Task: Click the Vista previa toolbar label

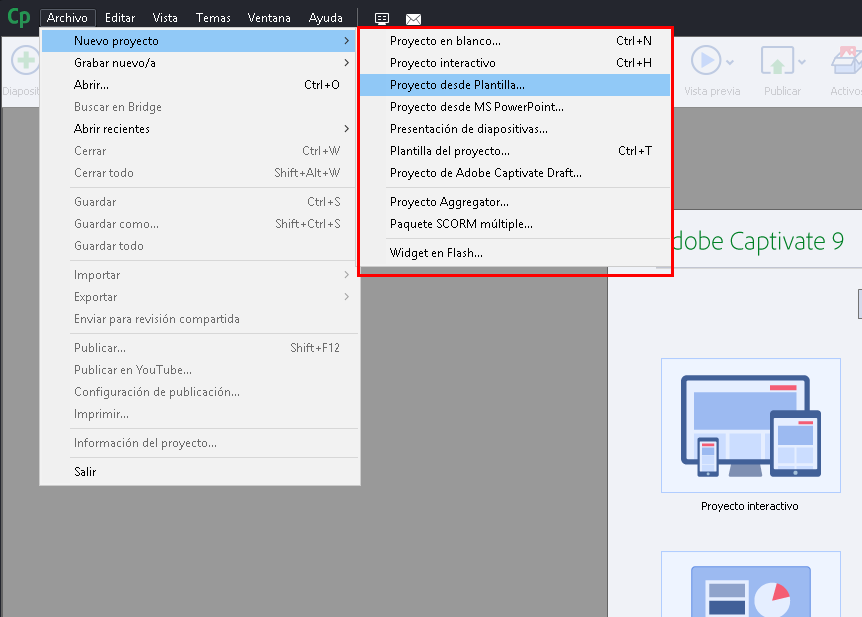Action: (712, 91)
